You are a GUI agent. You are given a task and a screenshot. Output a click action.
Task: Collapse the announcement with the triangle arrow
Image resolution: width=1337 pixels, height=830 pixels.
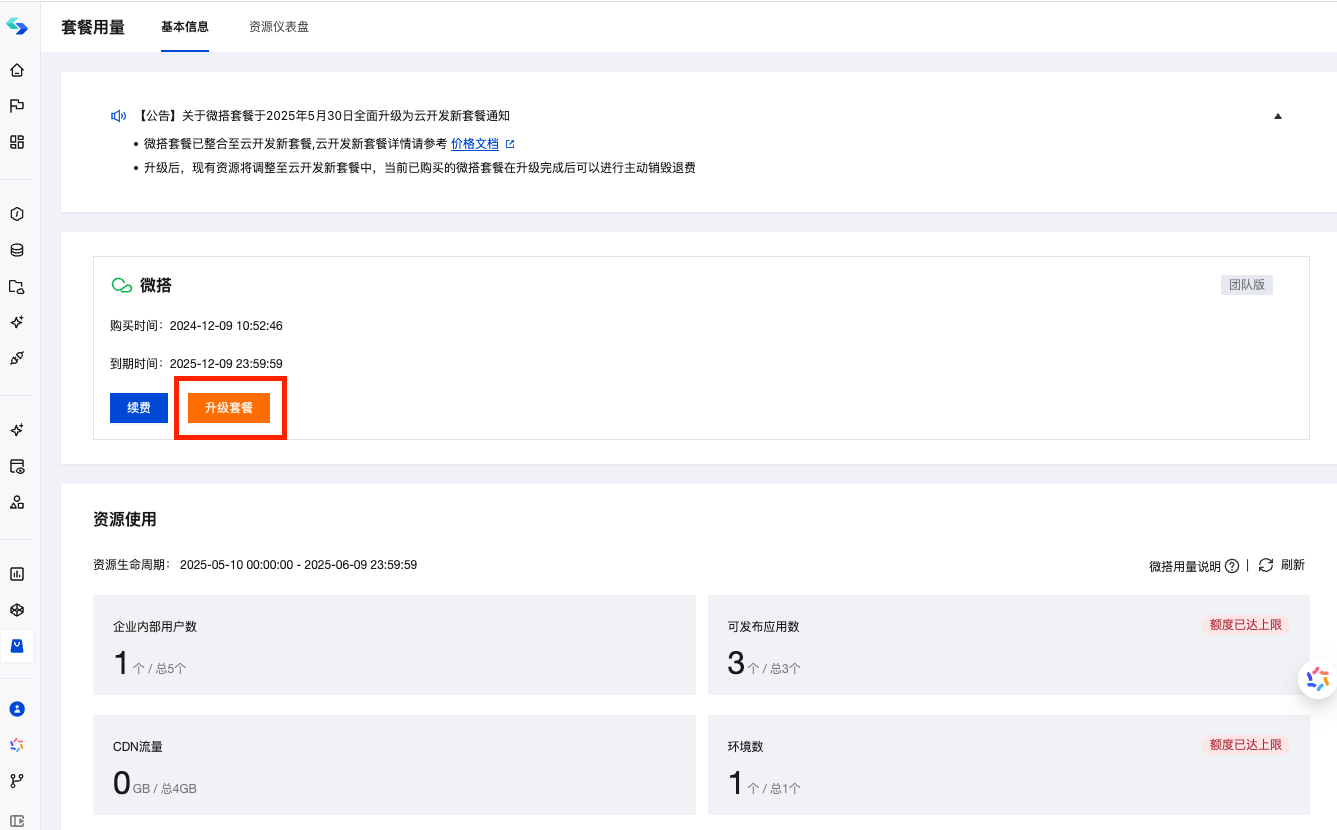[x=1278, y=116]
